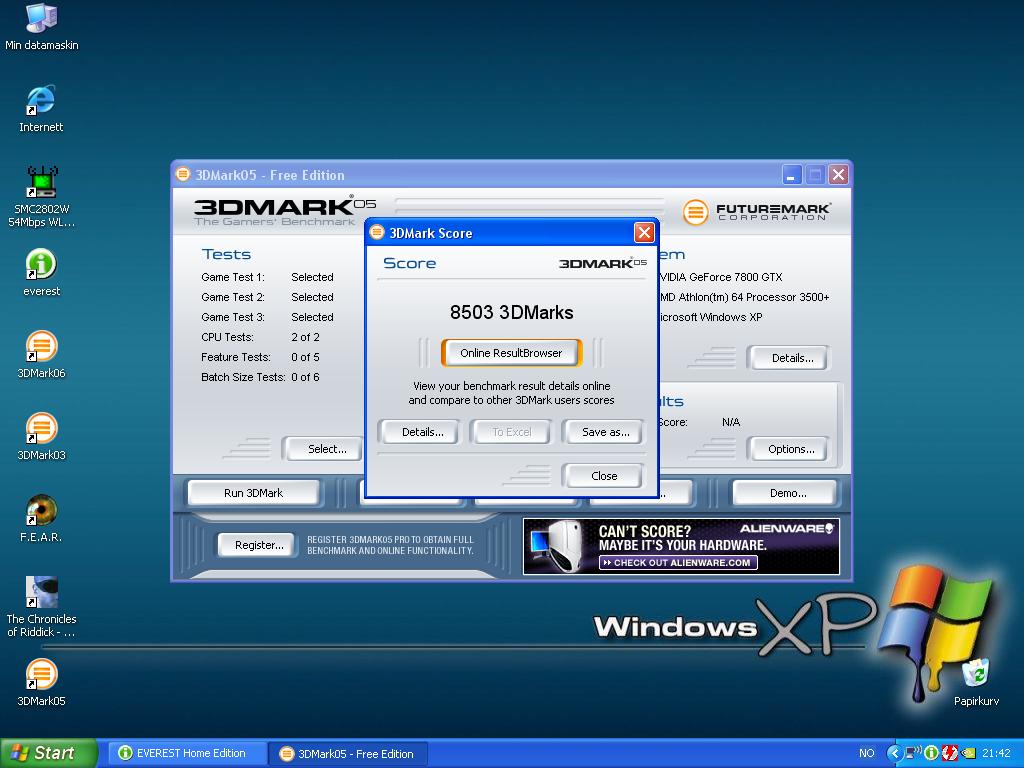
Task: Select the 3DMark03 desktop shortcut
Action: click(41, 436)
